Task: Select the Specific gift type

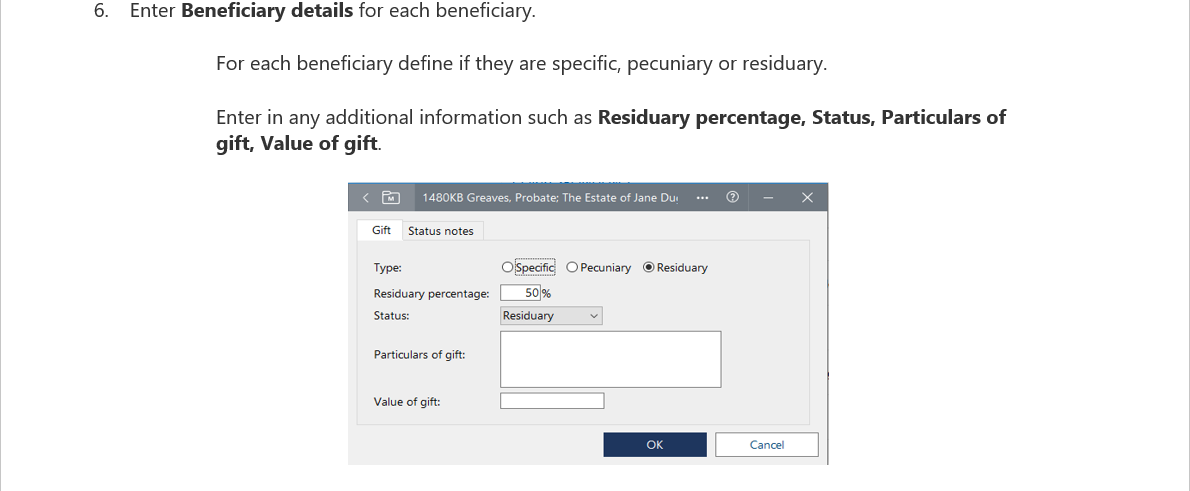Action: tap(508, 268)
